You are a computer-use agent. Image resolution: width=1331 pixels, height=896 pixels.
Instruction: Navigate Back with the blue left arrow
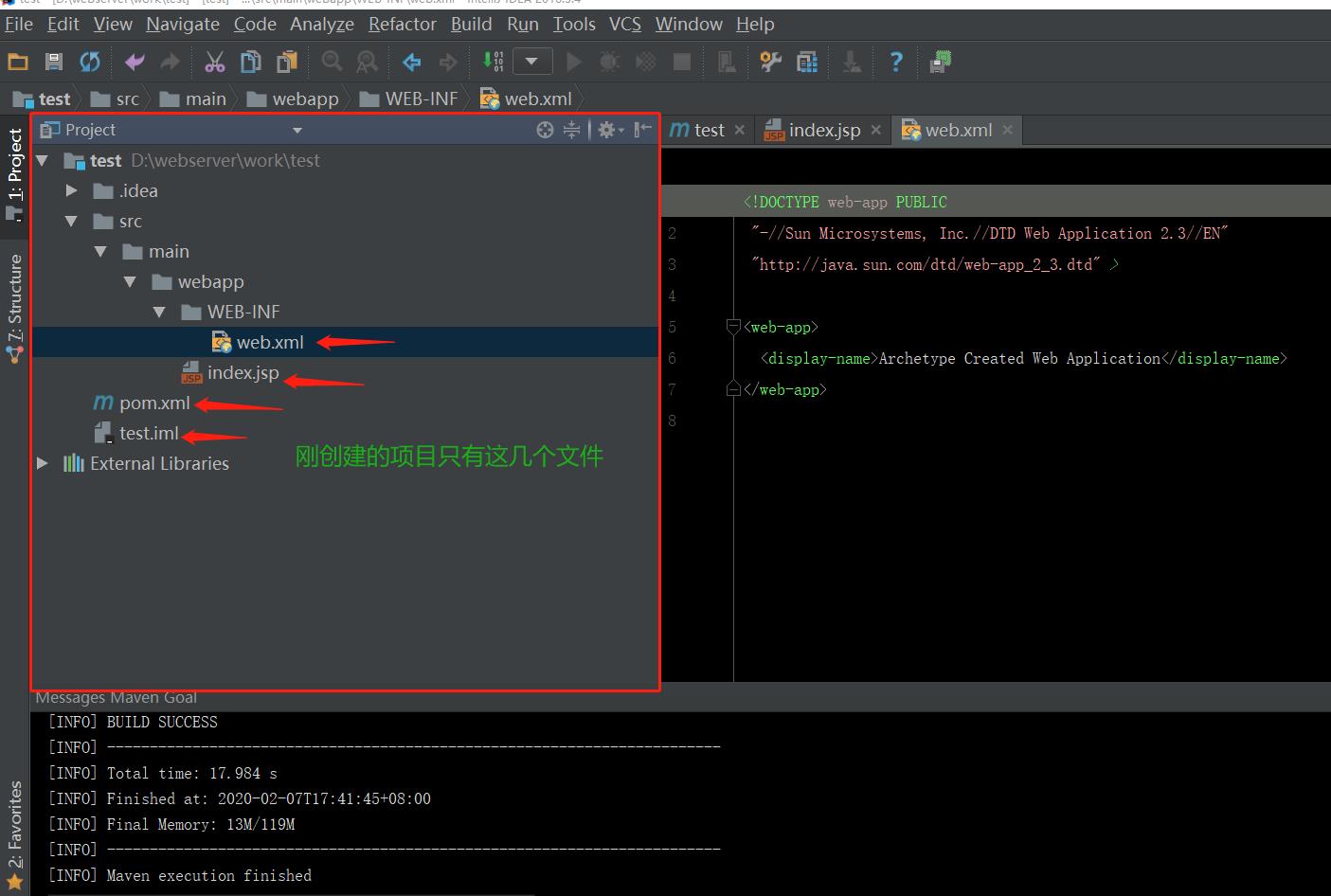[x=412, y=63]
